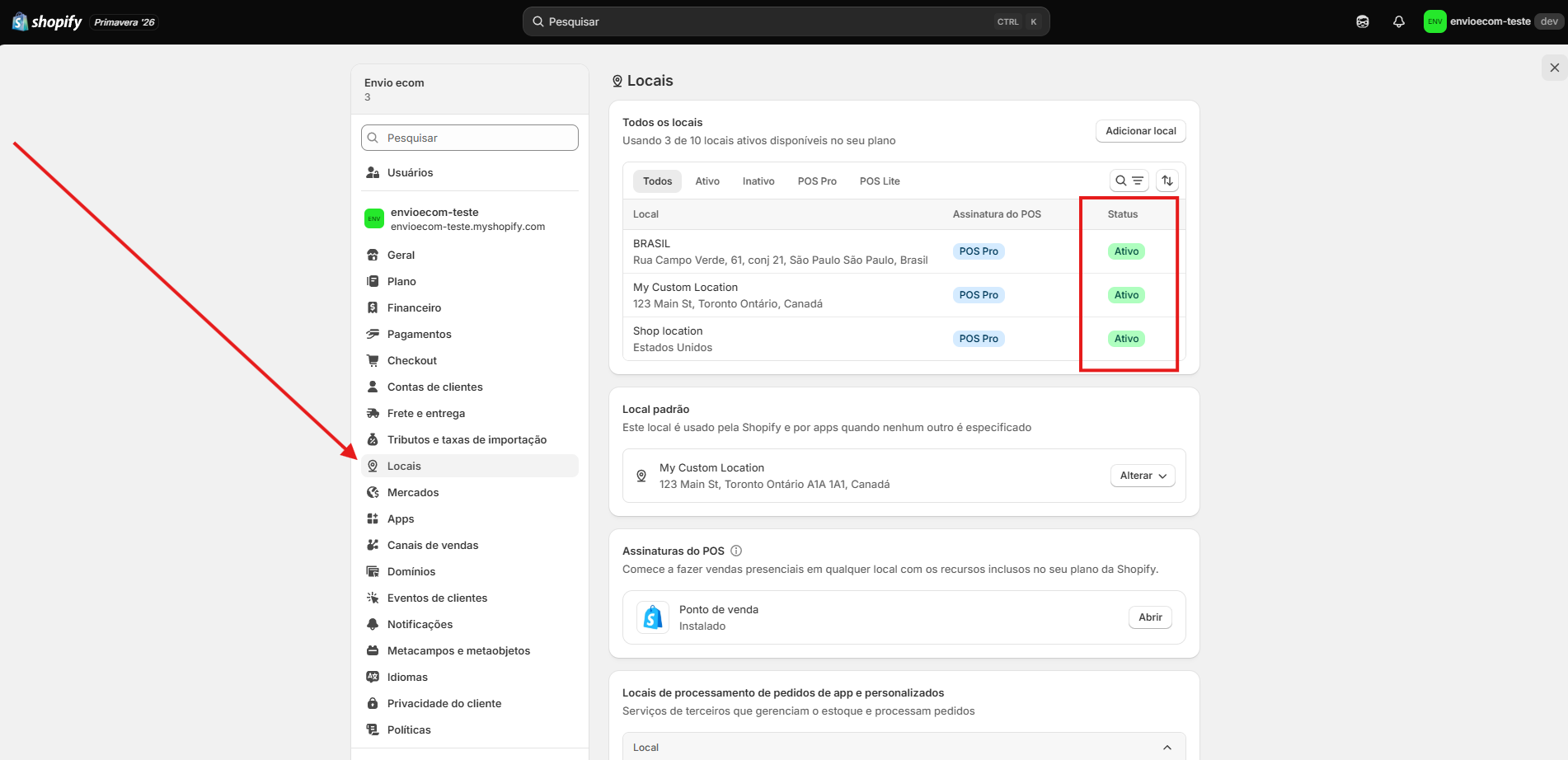Close the settings panel with the X button
Viewport: 1568px width, 760px height.
(1555, 68)
